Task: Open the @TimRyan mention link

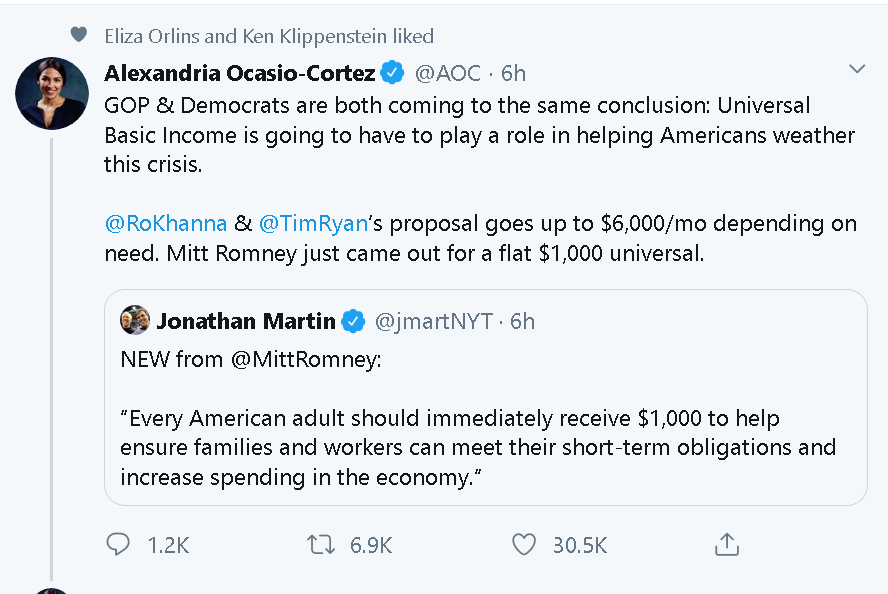Action: tap(313, 224)
